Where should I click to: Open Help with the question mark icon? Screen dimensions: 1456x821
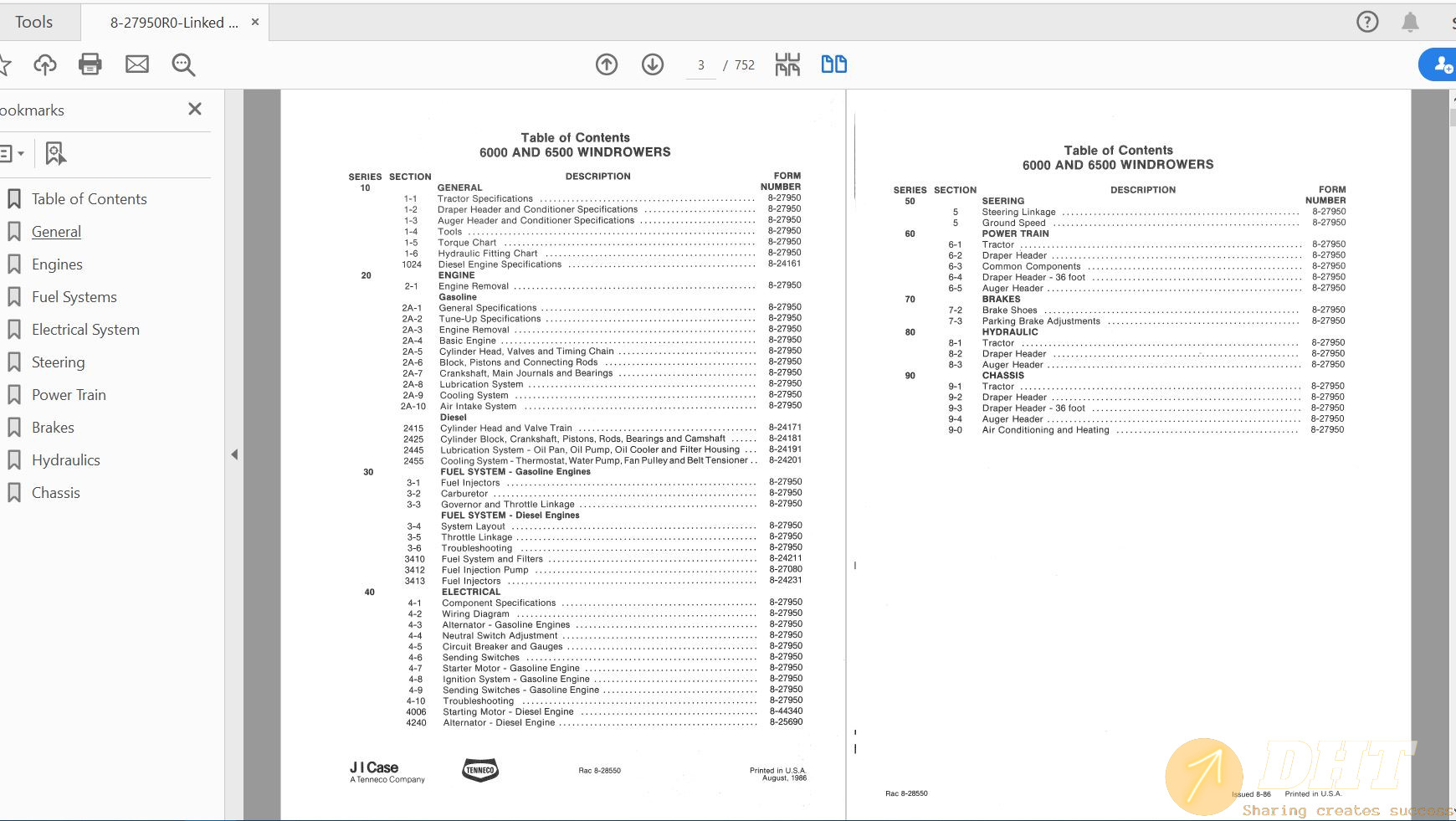coord(1368,21)
